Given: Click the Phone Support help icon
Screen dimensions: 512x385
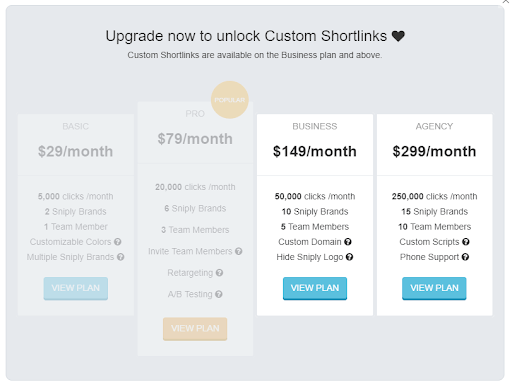Looking at the screenshot, I should click(466, 257).
